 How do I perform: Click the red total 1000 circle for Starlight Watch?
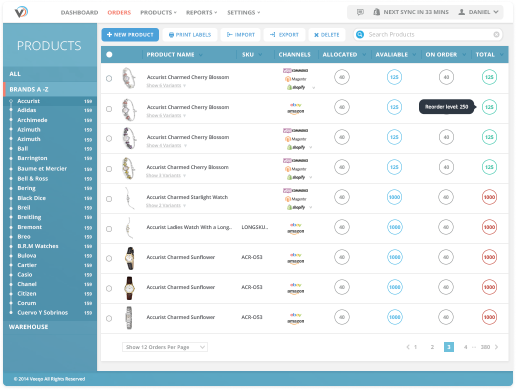[489, 197]
